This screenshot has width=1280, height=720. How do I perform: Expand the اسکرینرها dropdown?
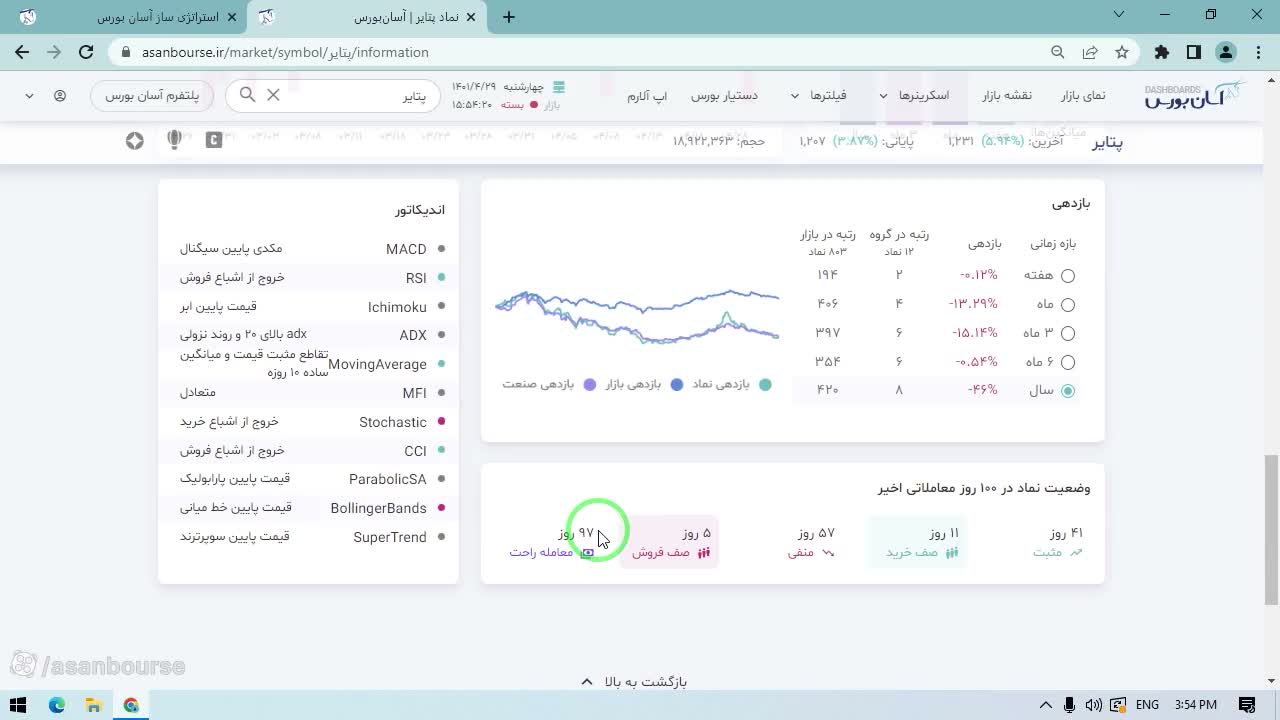(884, 96)
